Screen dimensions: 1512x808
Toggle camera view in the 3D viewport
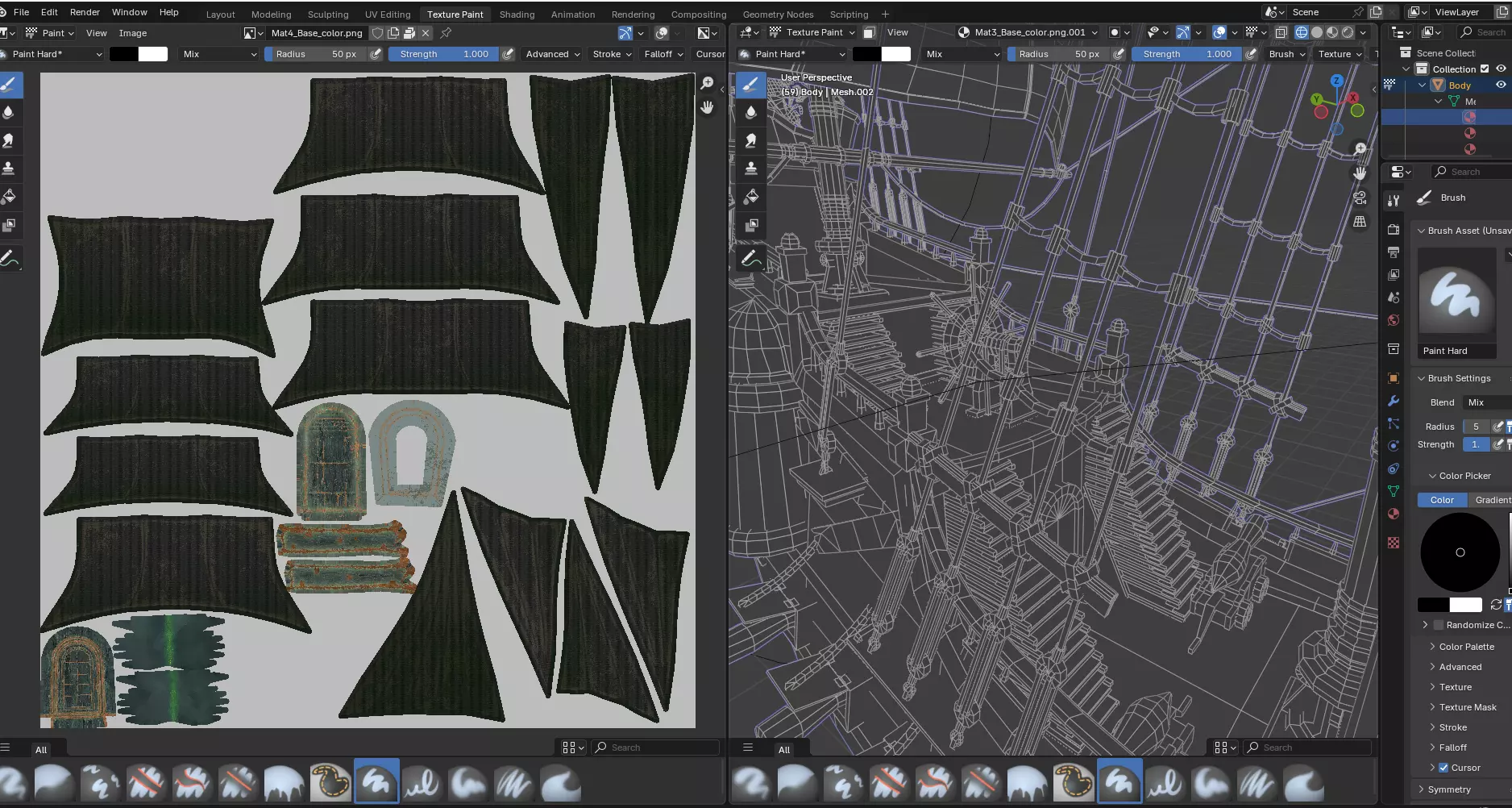(x=1360, y=198)
